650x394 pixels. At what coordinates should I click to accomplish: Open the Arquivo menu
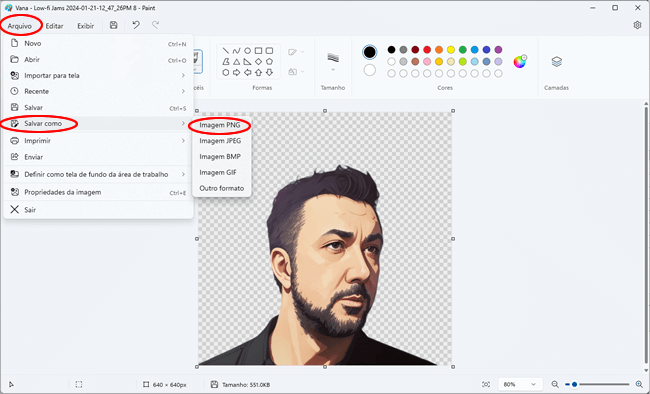pyautogui.click(x=19, y=26)
